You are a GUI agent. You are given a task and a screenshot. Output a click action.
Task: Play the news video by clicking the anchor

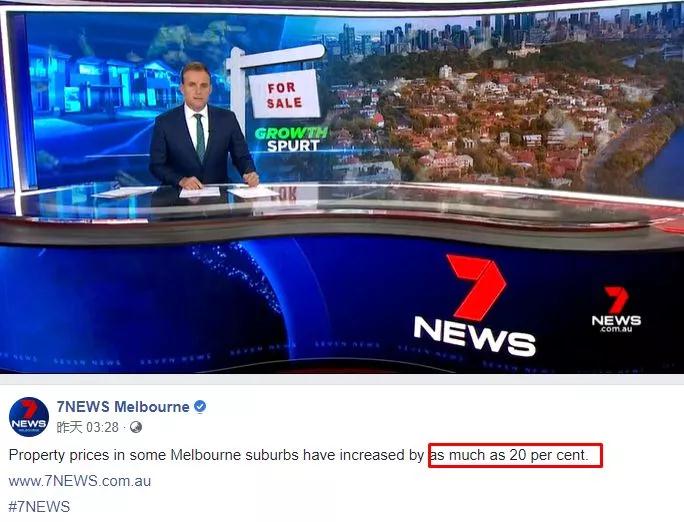pyautogui.click(x=202, y=126)
